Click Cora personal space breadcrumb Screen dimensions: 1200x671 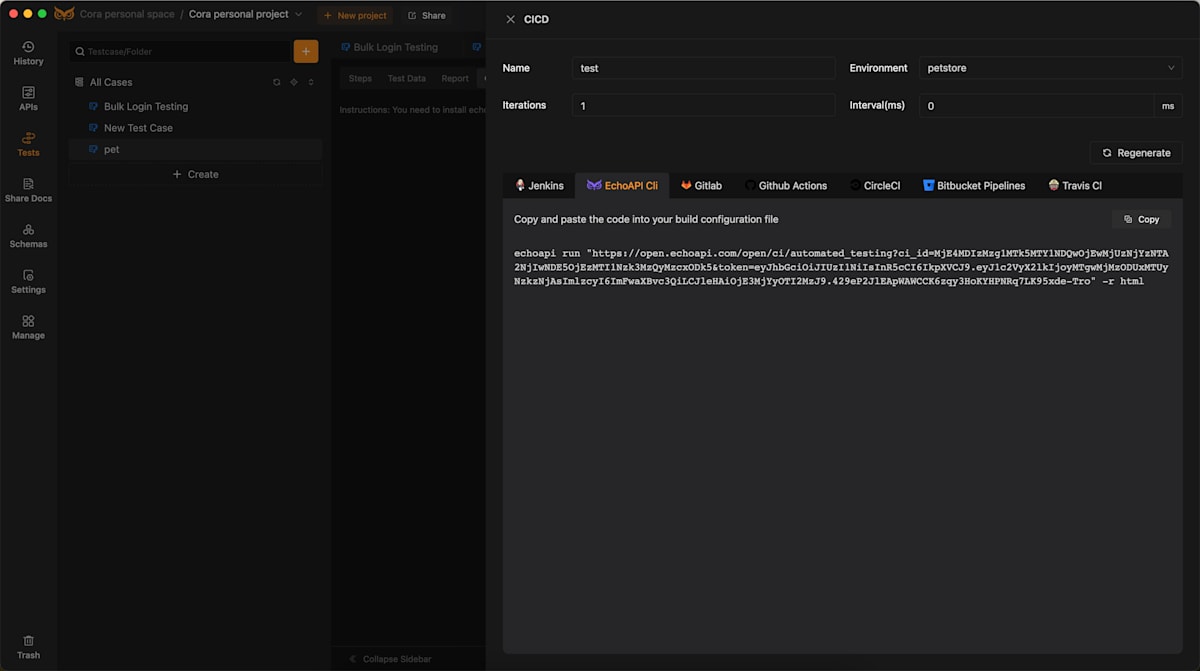tap(126, 14)
